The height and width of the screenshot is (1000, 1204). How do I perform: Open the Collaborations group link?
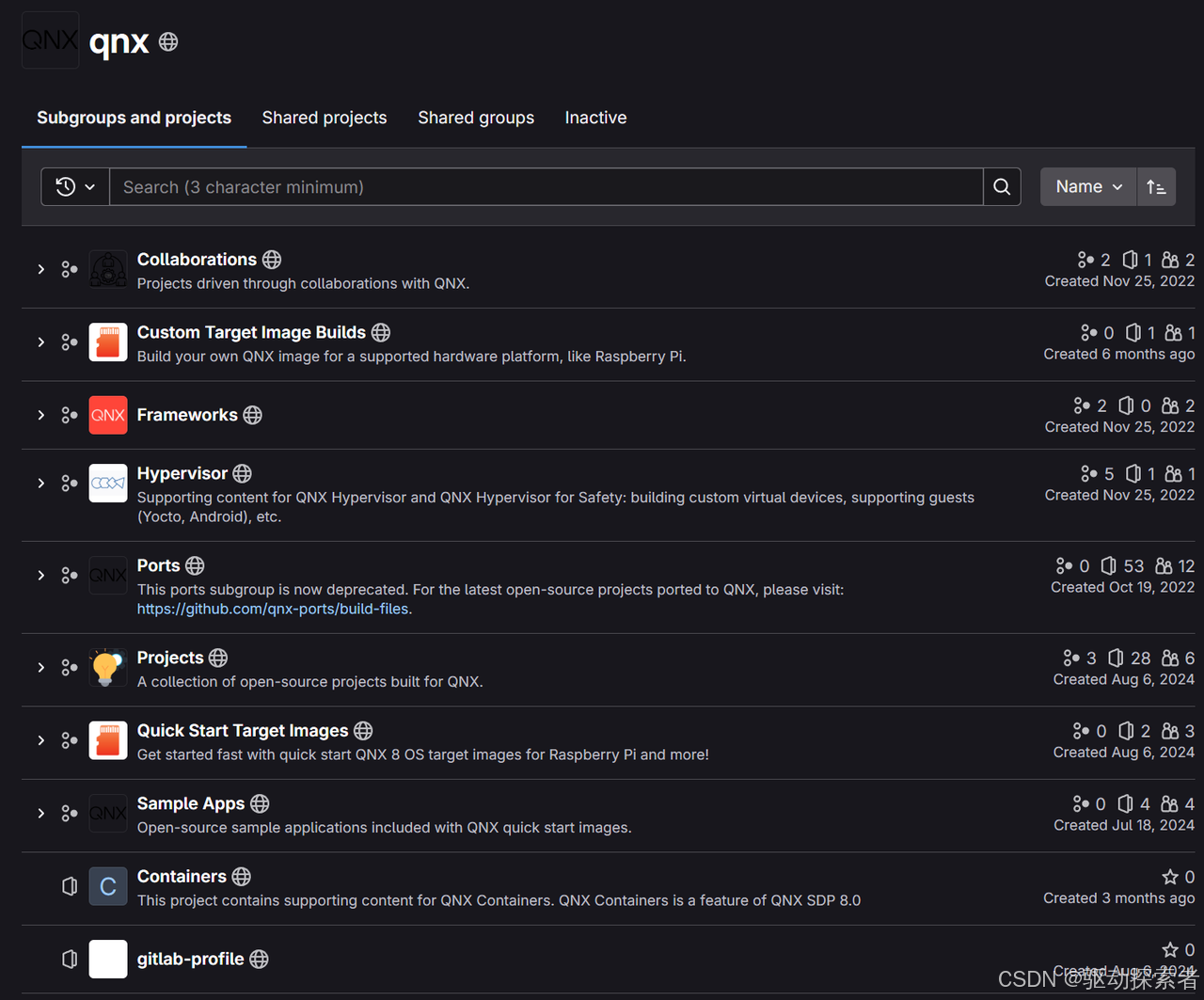pyautogui.click(x=197, y=260)
